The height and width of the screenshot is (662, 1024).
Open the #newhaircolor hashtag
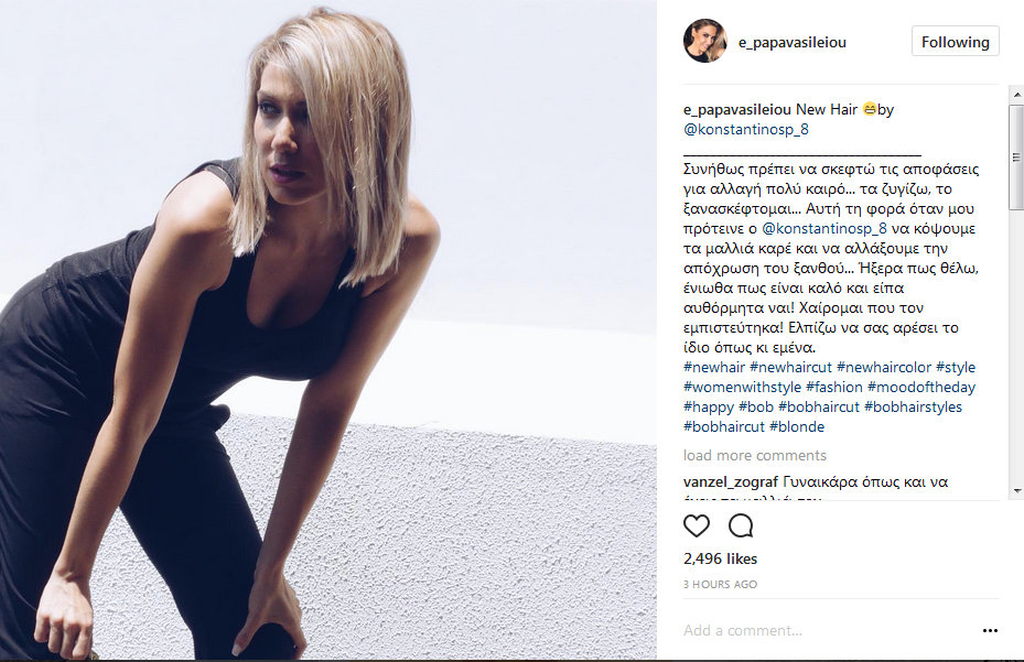click(884, 368)
